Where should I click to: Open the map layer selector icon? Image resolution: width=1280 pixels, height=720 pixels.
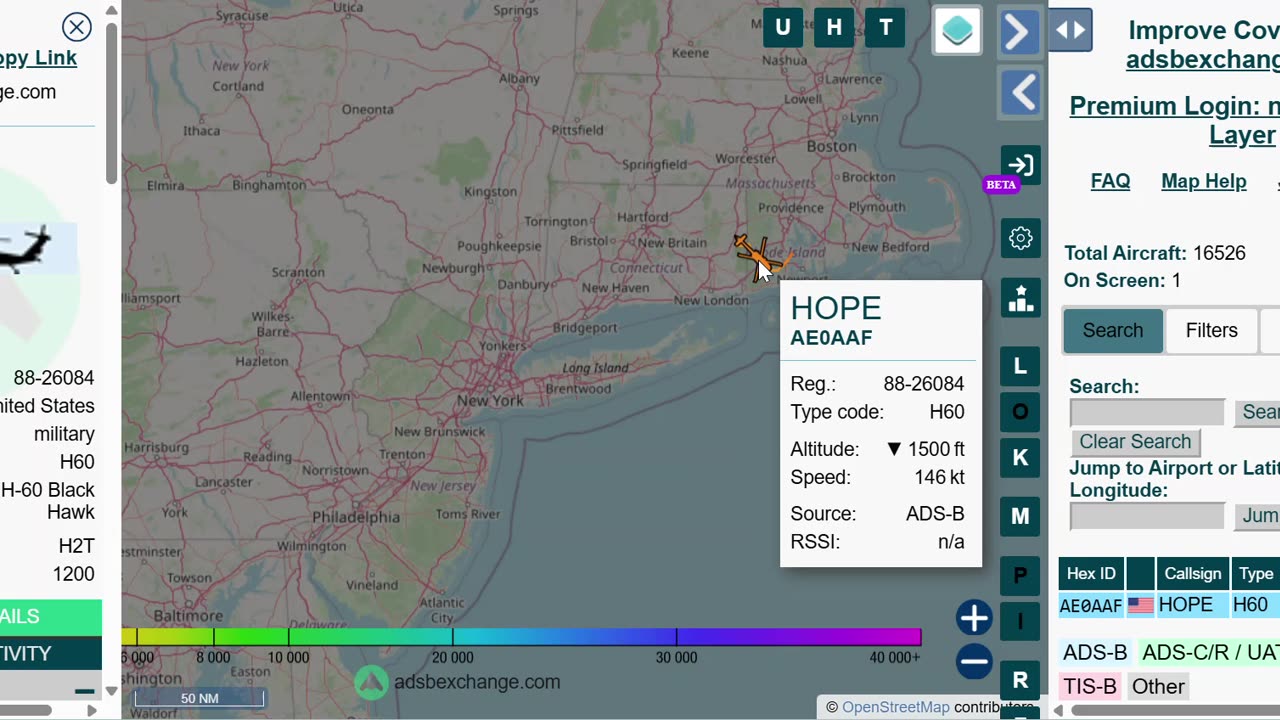pos(957,31)
